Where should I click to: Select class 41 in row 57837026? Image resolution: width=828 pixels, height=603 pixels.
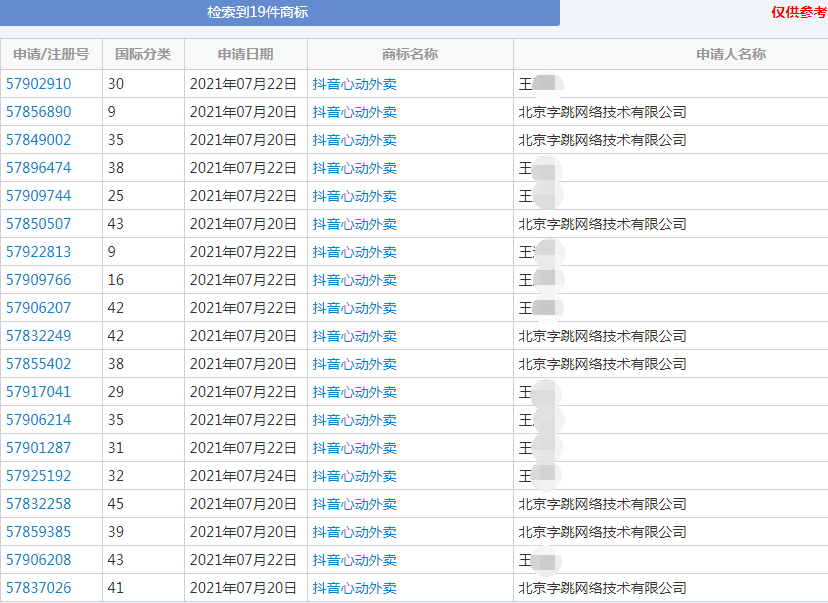pos(116,588)
